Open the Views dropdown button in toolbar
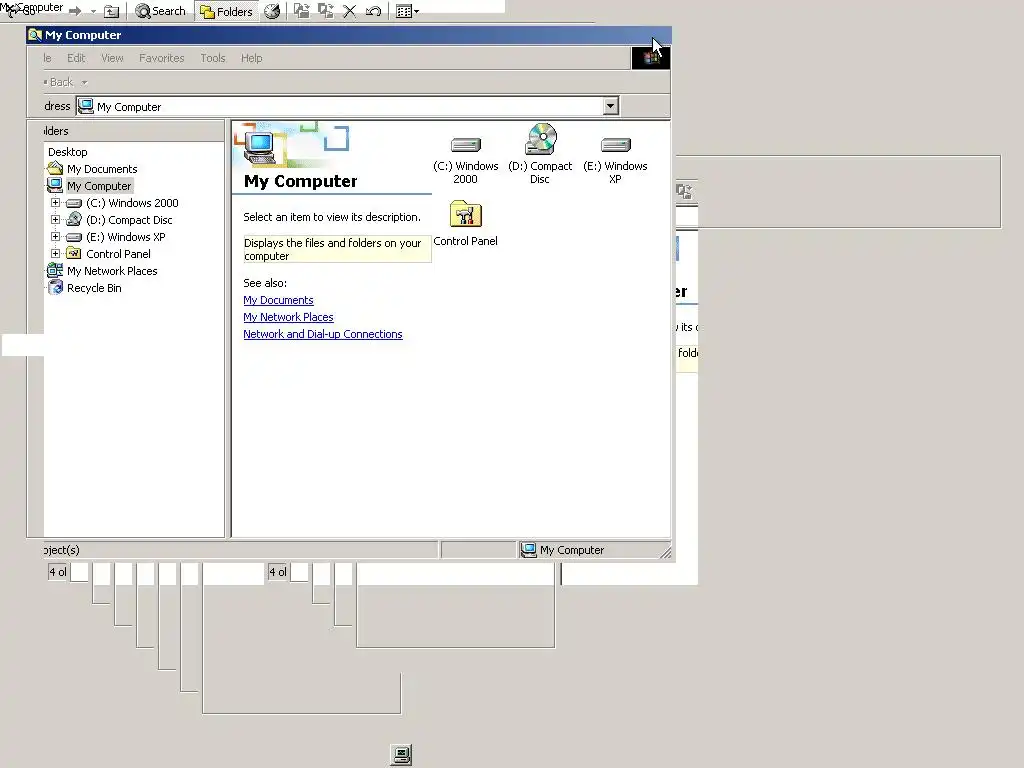The image size is (1024, 768). (x=407, y=11)
